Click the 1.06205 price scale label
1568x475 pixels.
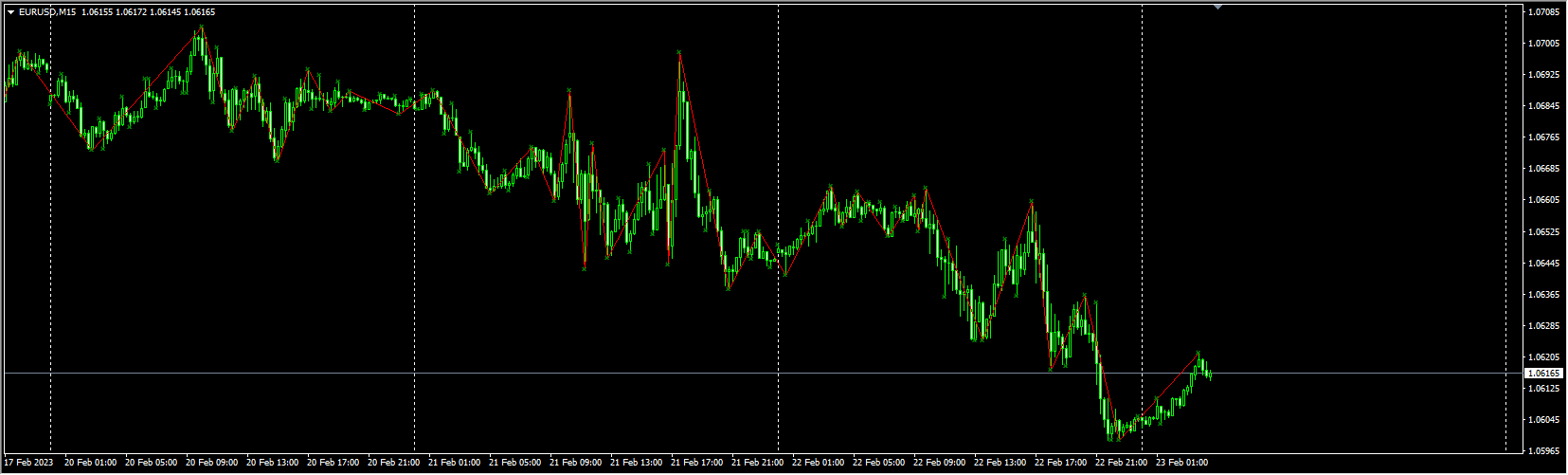coord(1544,356)
